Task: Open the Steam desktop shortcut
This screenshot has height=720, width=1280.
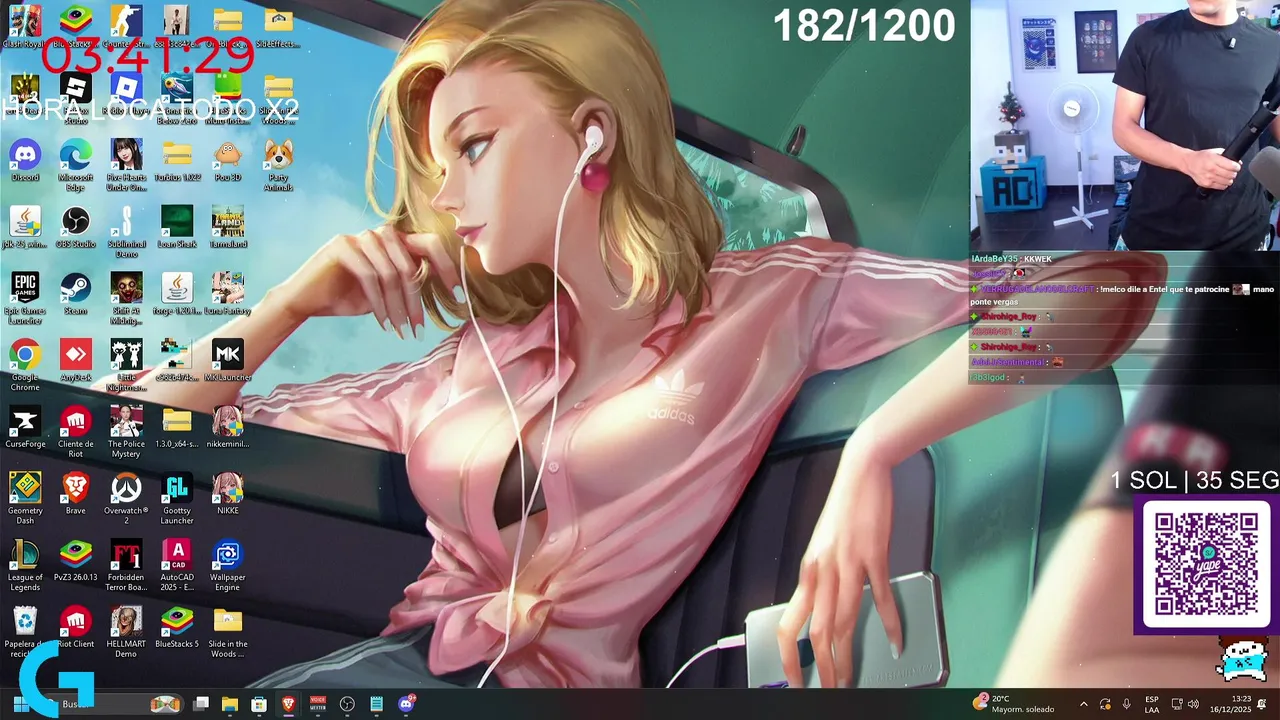Action: tap(76, 294)
